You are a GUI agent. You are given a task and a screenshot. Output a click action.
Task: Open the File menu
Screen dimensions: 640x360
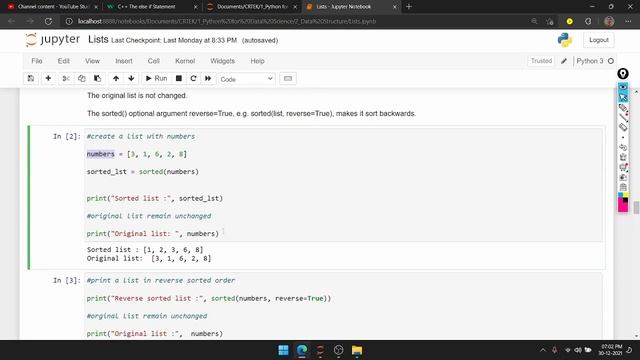[x=37, y=61]
